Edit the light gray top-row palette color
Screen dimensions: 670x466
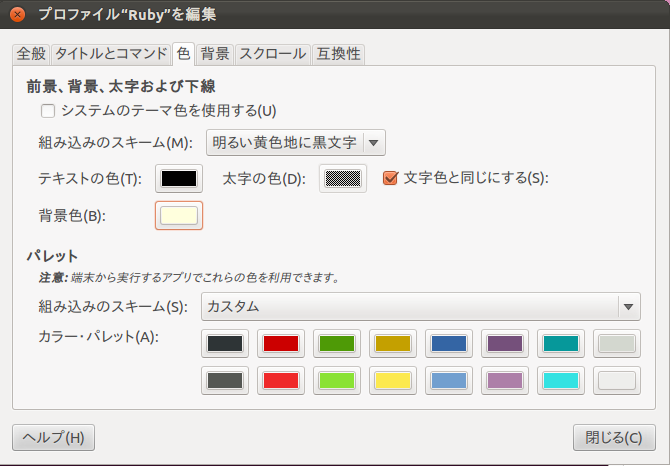[x=617, y=343]
